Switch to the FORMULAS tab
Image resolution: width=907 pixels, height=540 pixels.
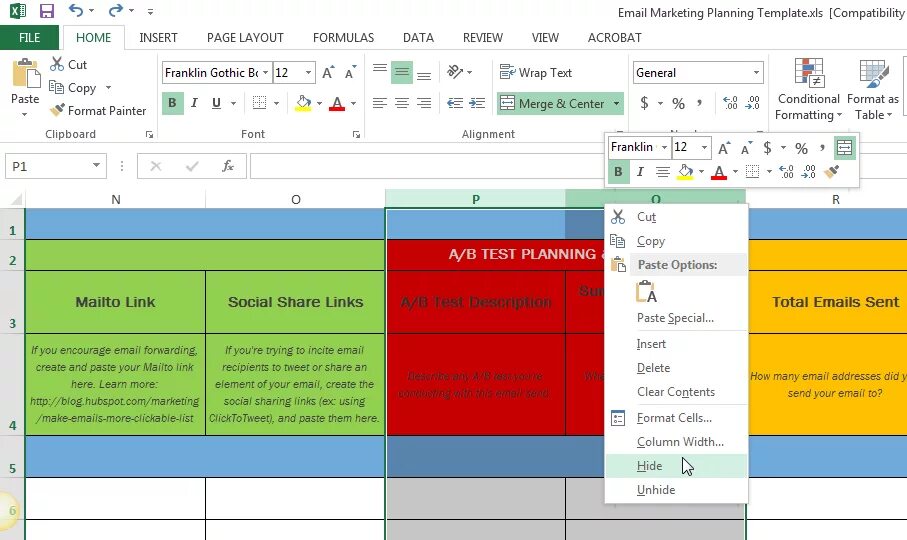[343, 38]
